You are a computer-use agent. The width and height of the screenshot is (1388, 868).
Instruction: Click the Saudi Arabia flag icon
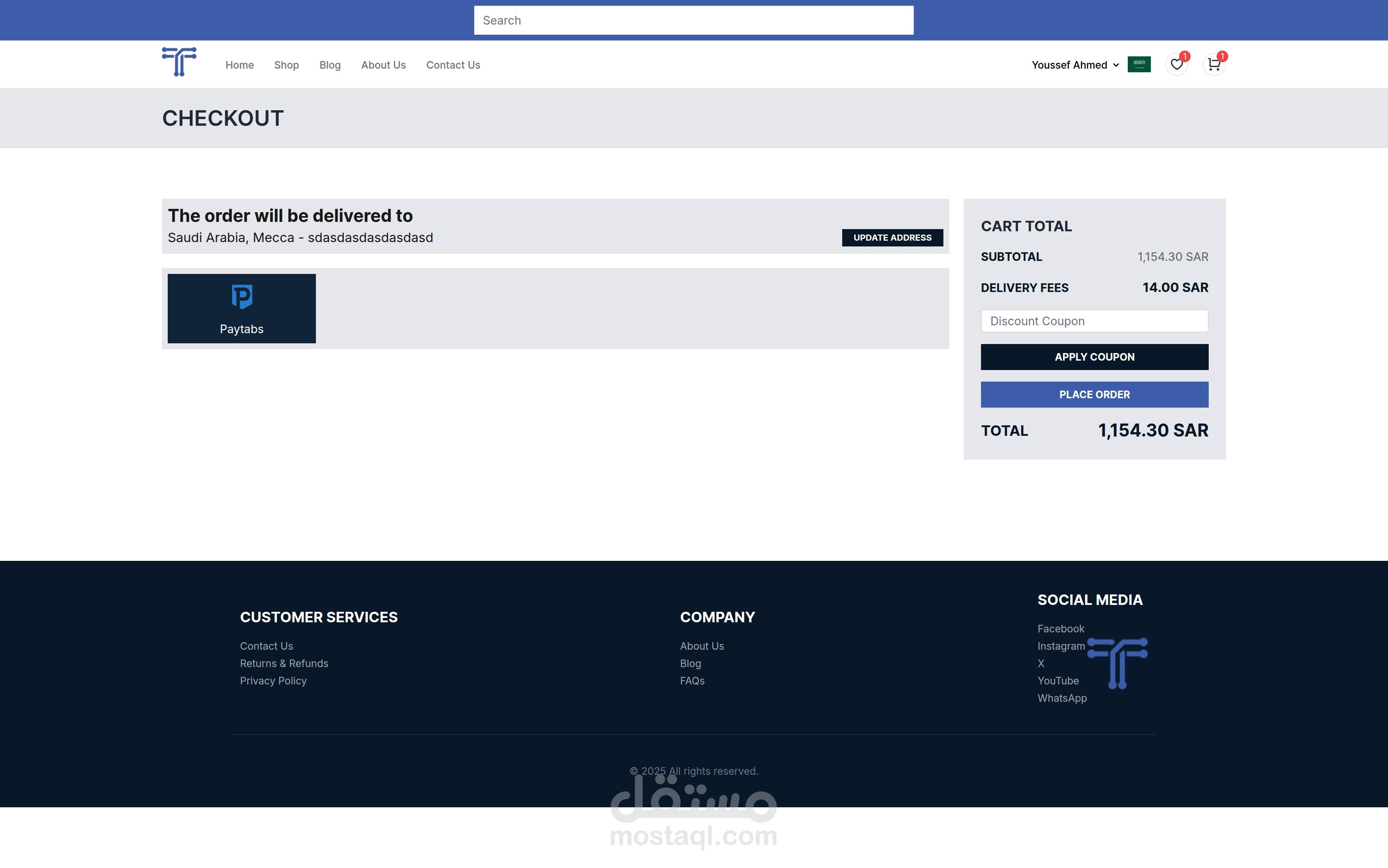click(1139, 64)
